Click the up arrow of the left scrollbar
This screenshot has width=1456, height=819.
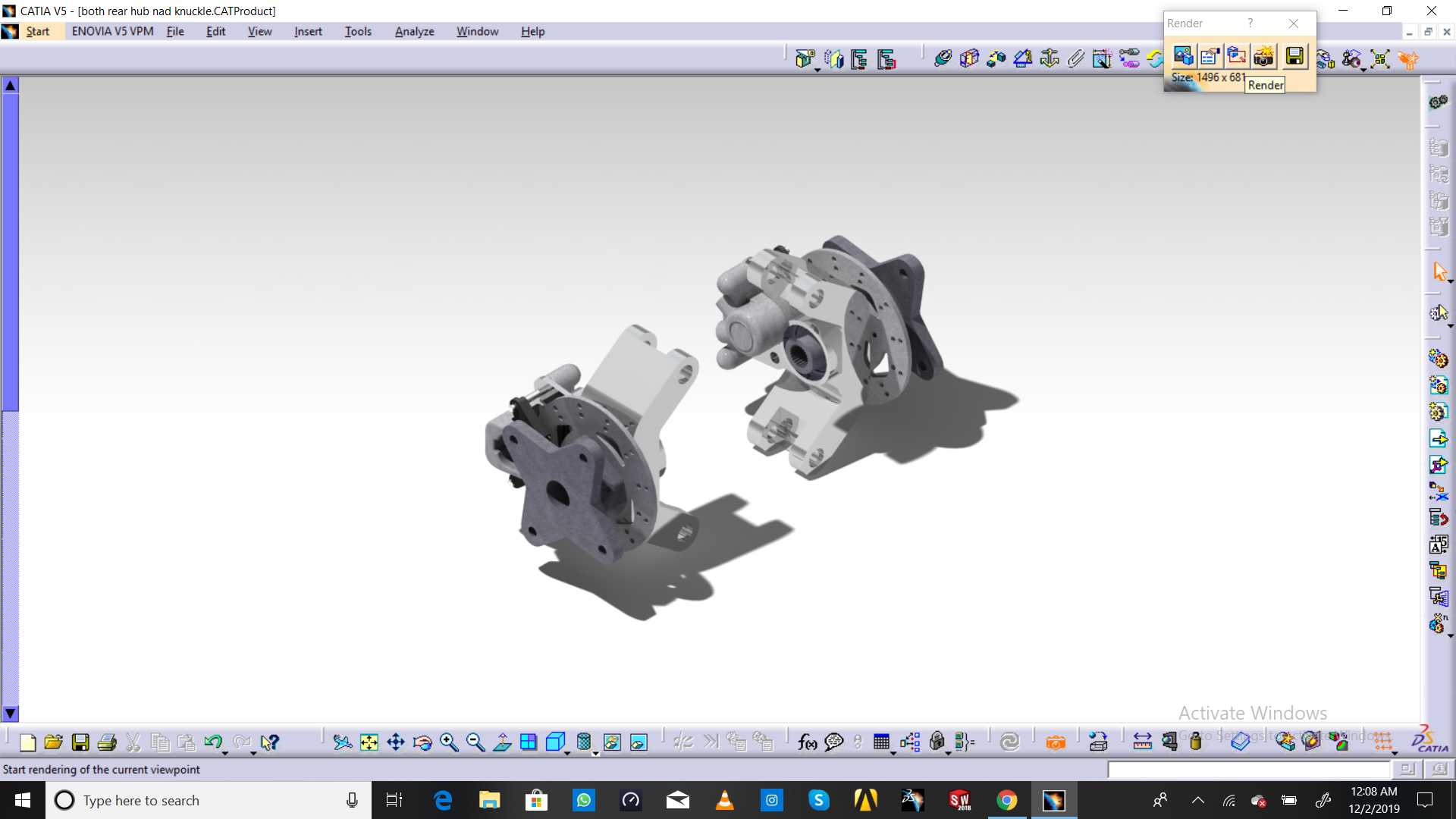pyautogui.click(x=11, y=85)
